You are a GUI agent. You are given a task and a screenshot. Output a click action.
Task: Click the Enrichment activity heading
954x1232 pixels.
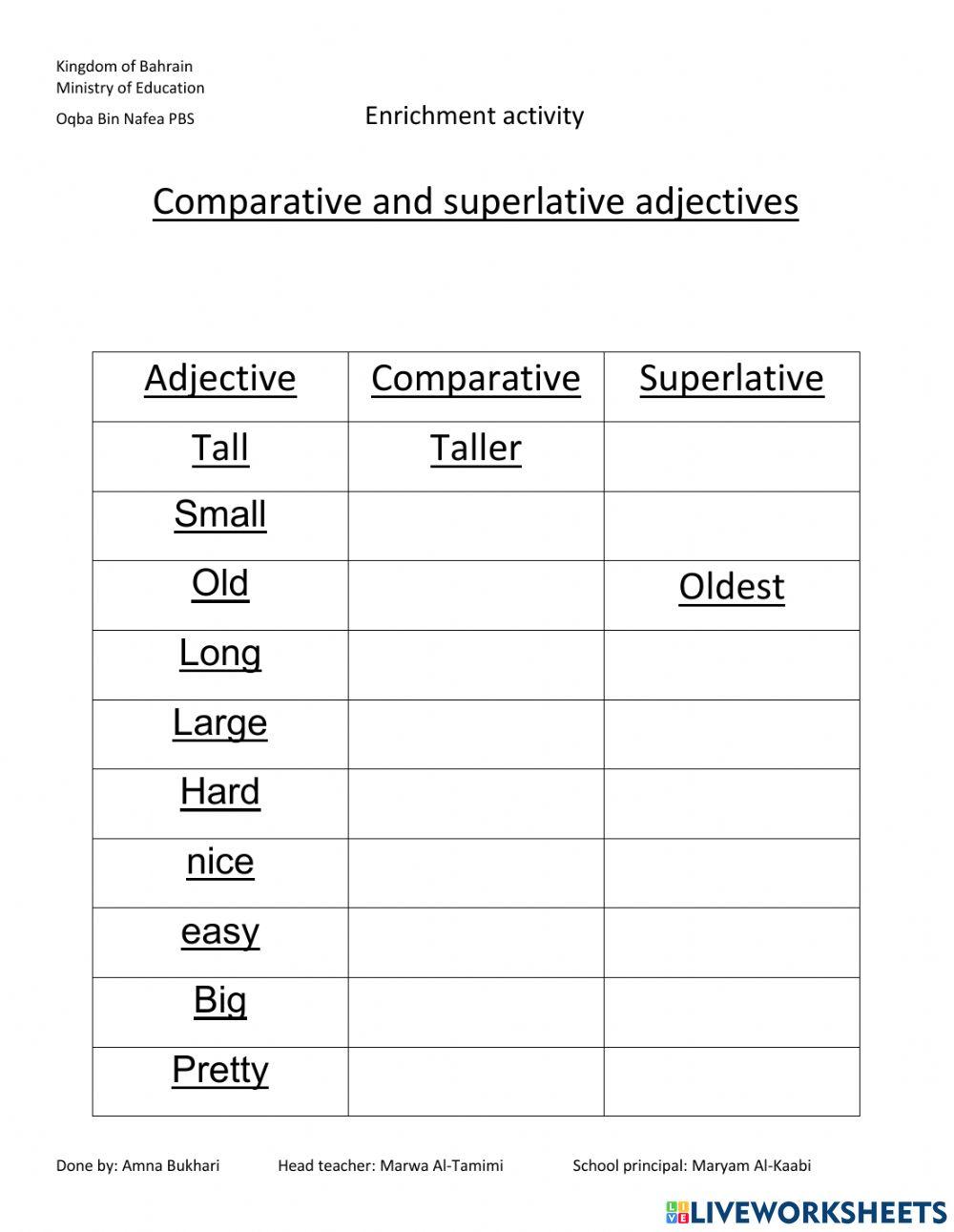(474, 115)
